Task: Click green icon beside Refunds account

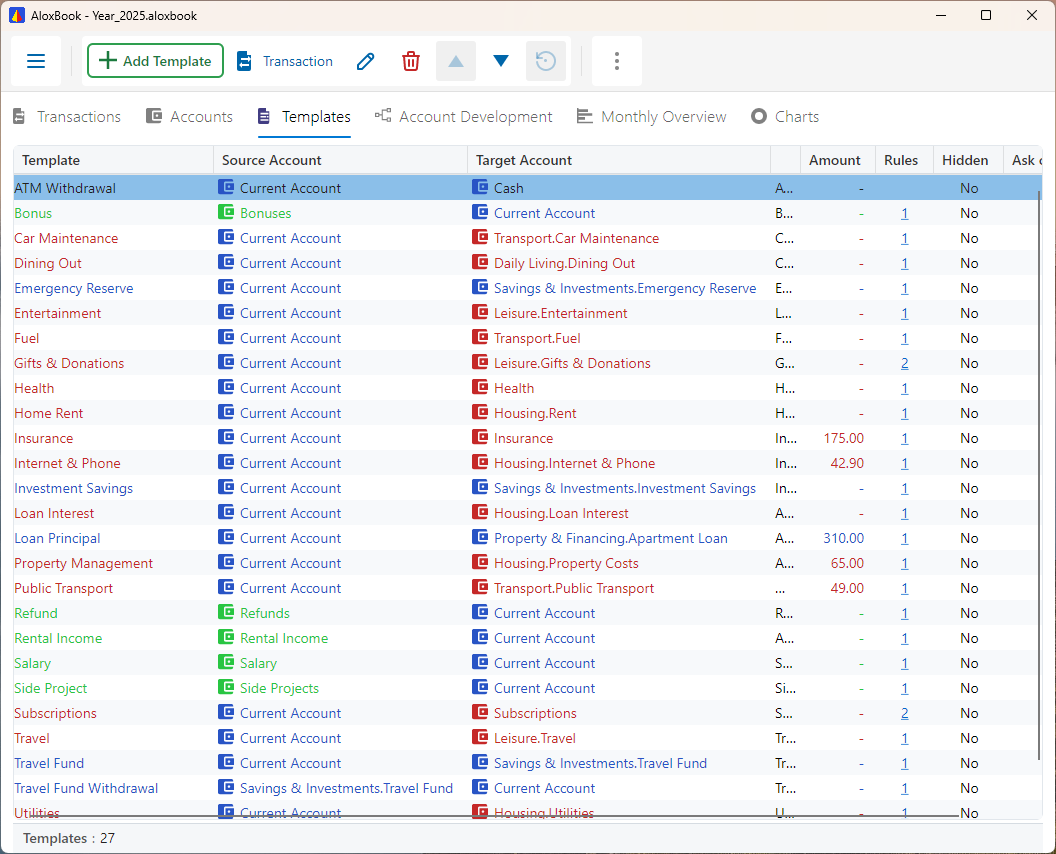Action: click(x=226, y=612)
